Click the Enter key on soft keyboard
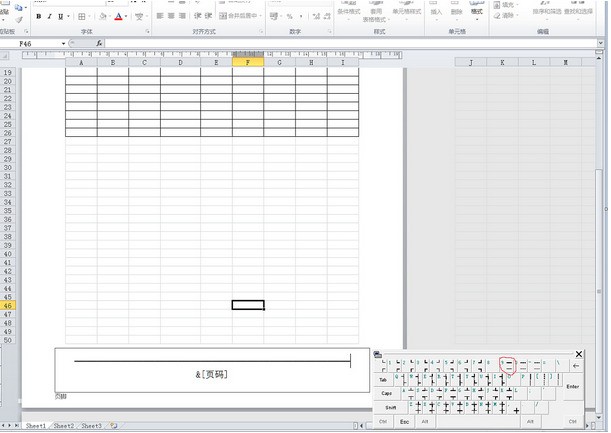The image size is (611, 433). [572, 386]
